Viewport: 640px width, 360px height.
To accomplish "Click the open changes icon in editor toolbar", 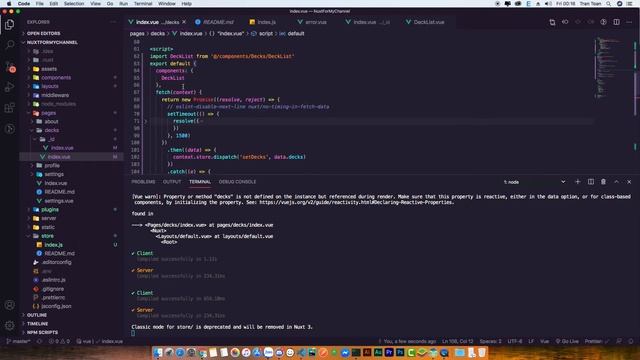I will tap(552, 22).
